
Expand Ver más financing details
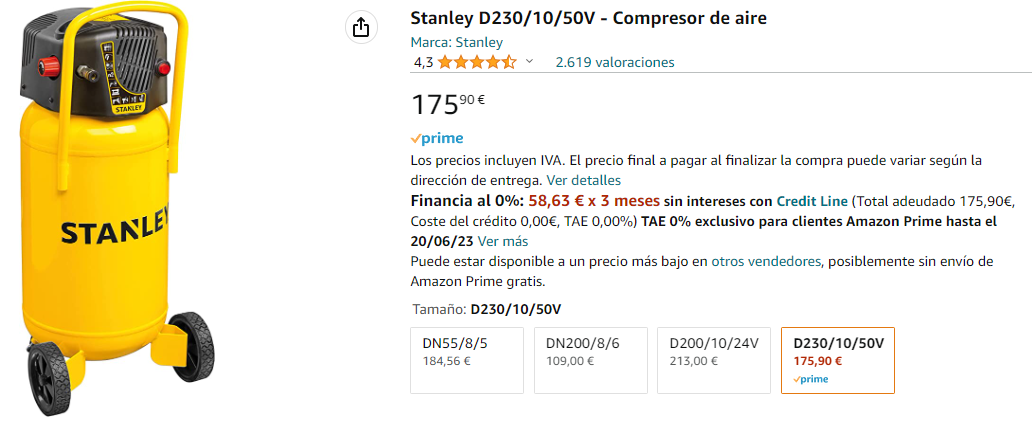pos(503,241)
